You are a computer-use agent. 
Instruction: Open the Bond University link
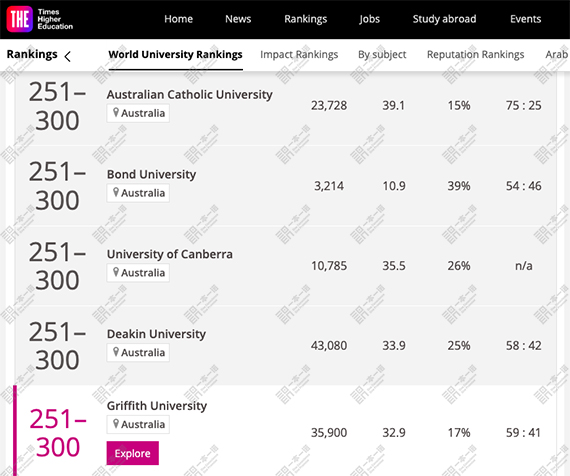[151, 175]
